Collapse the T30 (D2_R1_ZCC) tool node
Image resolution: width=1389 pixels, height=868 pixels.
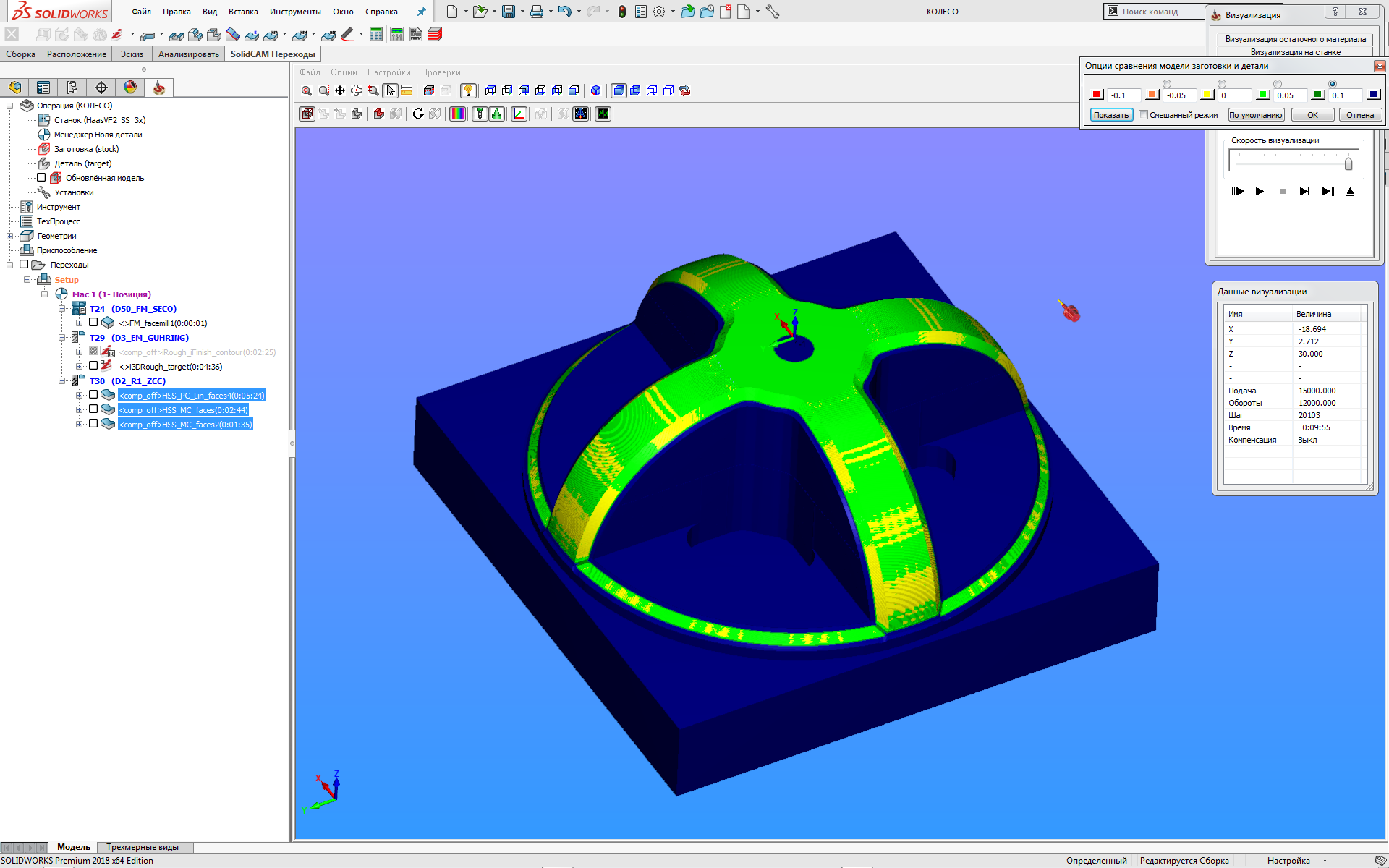(62, 380)
